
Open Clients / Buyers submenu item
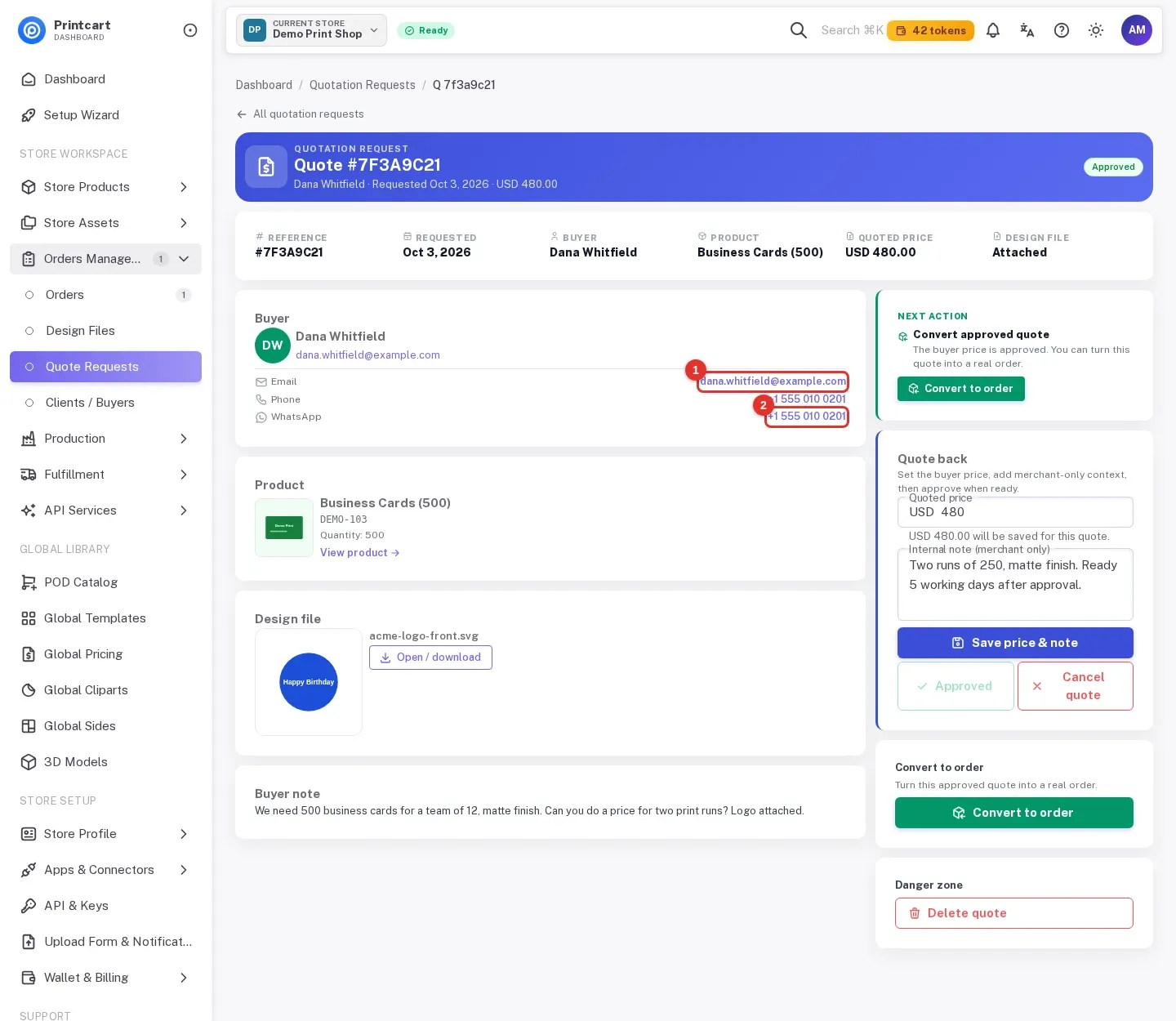coord(105,403)
